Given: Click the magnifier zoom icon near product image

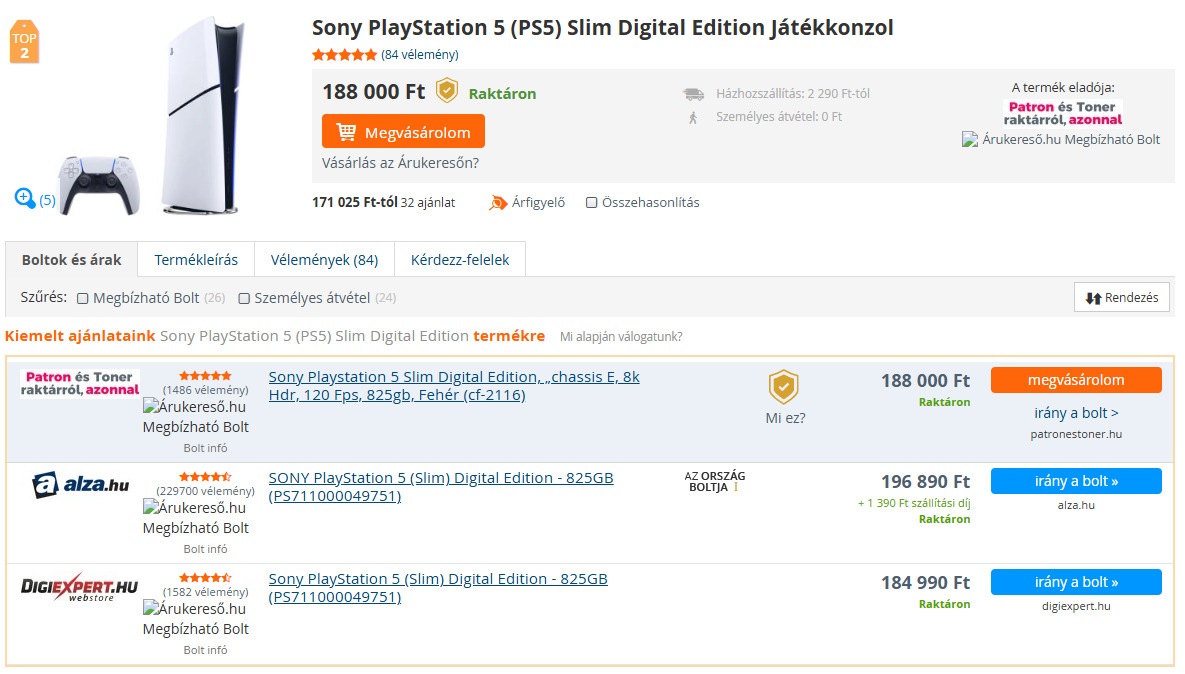Looking at the screenshot, I should pos(25,198).
